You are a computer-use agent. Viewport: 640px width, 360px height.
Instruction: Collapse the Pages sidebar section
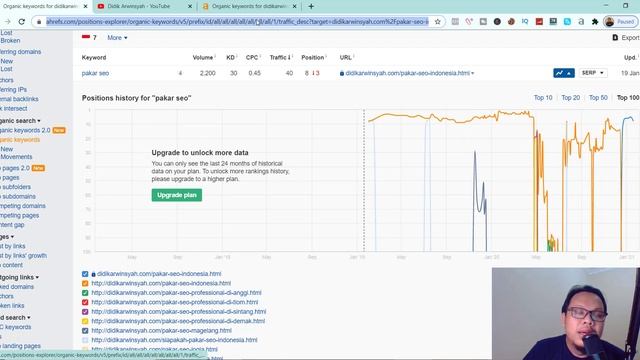pyautogui.click(x=7, y=237)
